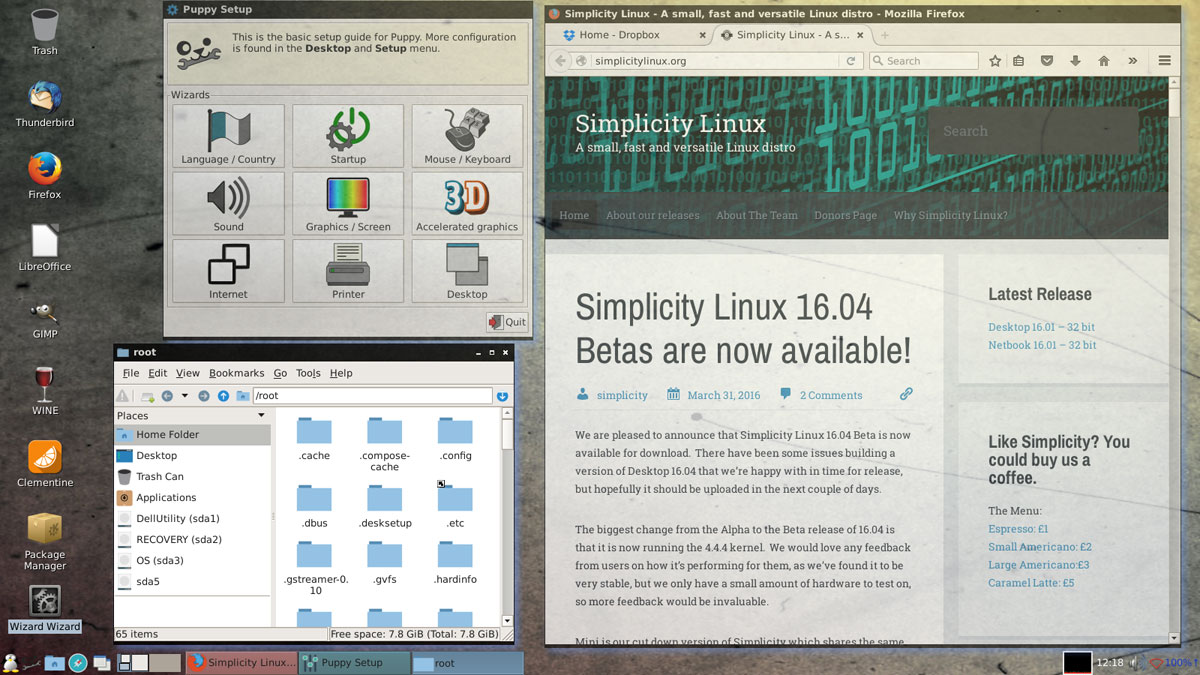Open the About our releases page
1200x675 pixels.
click(652, 215)
